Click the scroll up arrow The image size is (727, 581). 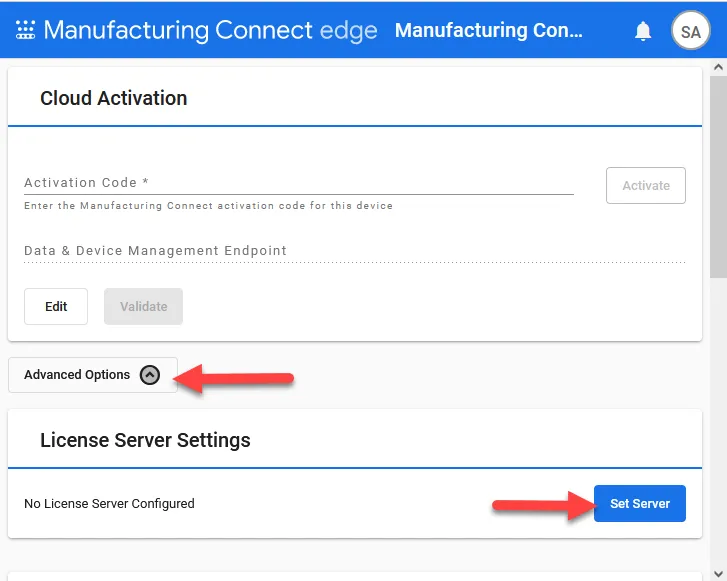click(718, 67)
